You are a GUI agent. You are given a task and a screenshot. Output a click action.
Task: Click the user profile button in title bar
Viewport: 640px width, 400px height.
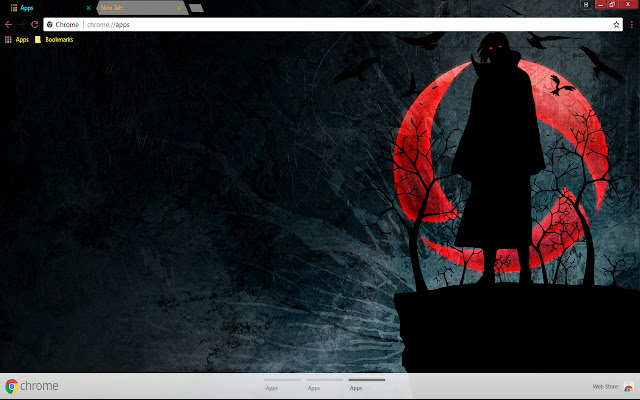point(586,4)
